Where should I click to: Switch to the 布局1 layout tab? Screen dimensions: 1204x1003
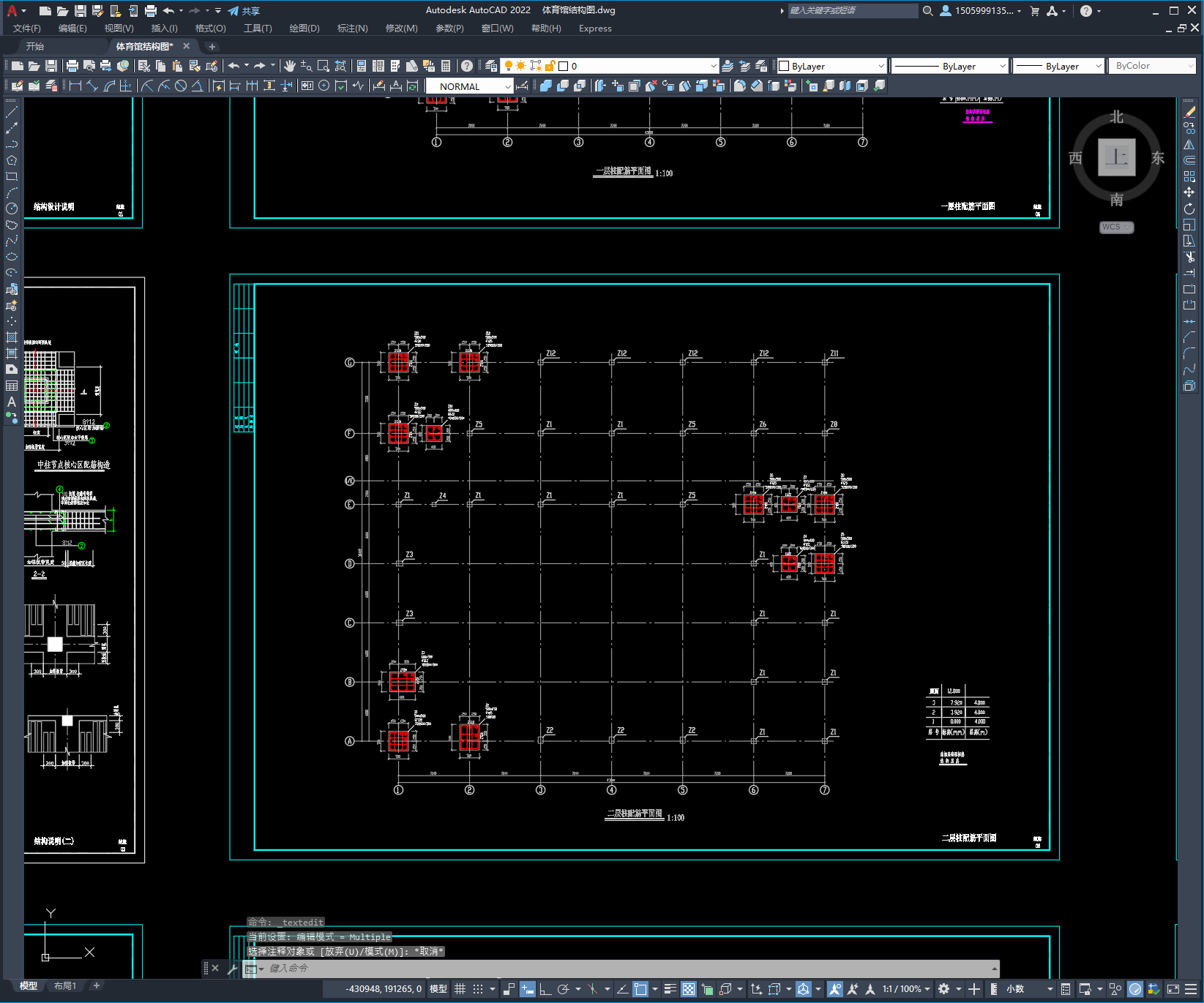[x=65, y=985]
